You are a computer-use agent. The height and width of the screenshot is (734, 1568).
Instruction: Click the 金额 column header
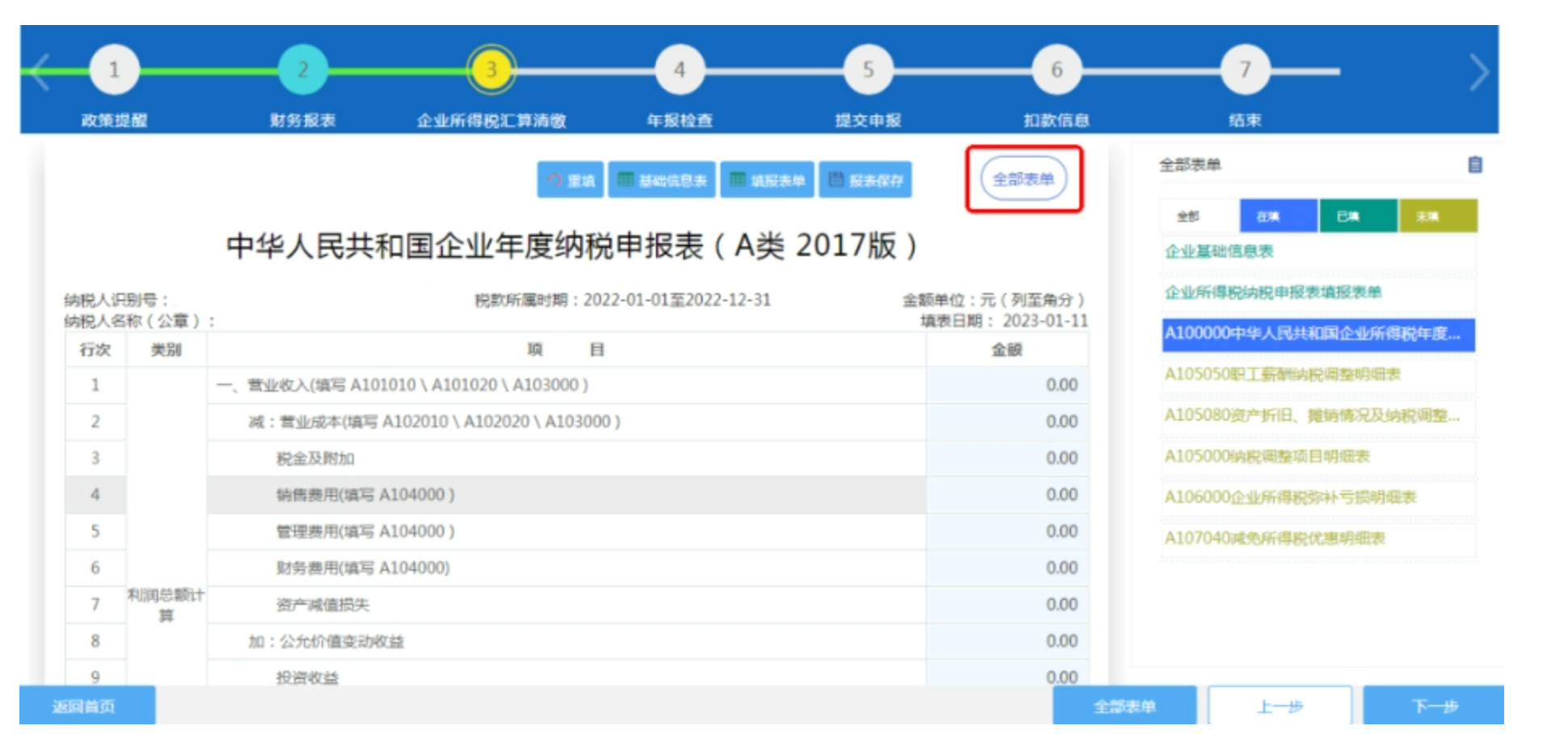1007,350
